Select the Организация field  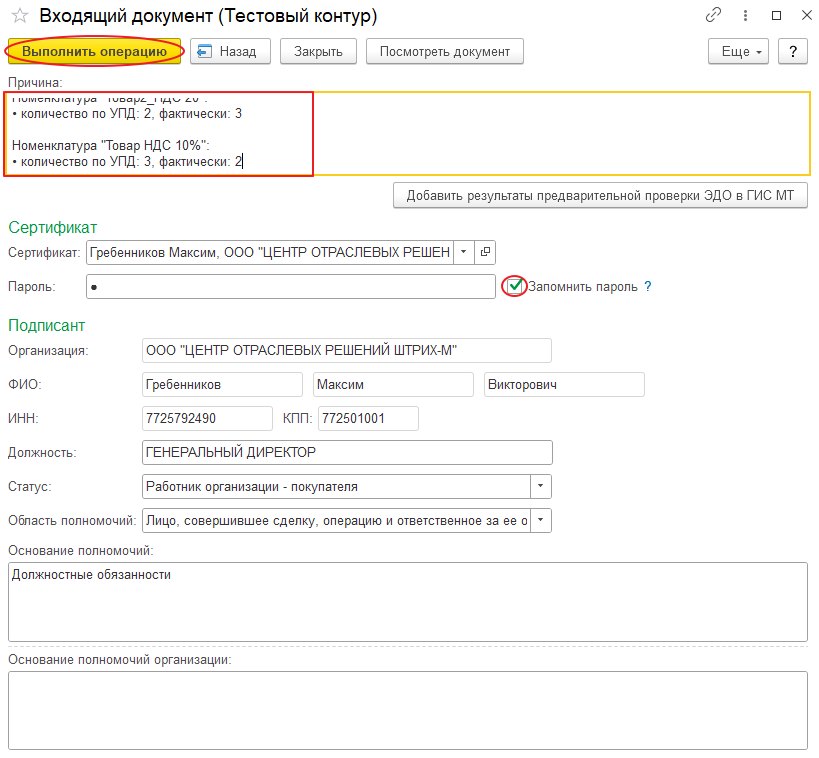347,350
